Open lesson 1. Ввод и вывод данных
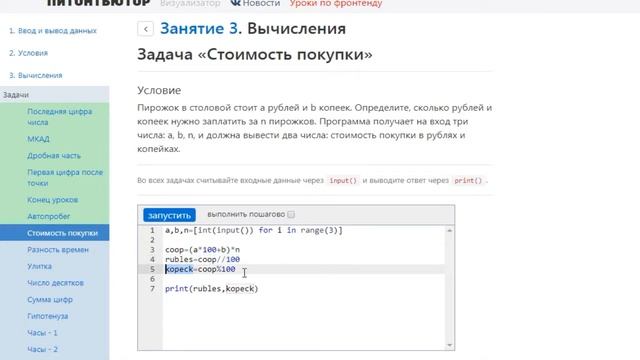 (x=53, y=31)
